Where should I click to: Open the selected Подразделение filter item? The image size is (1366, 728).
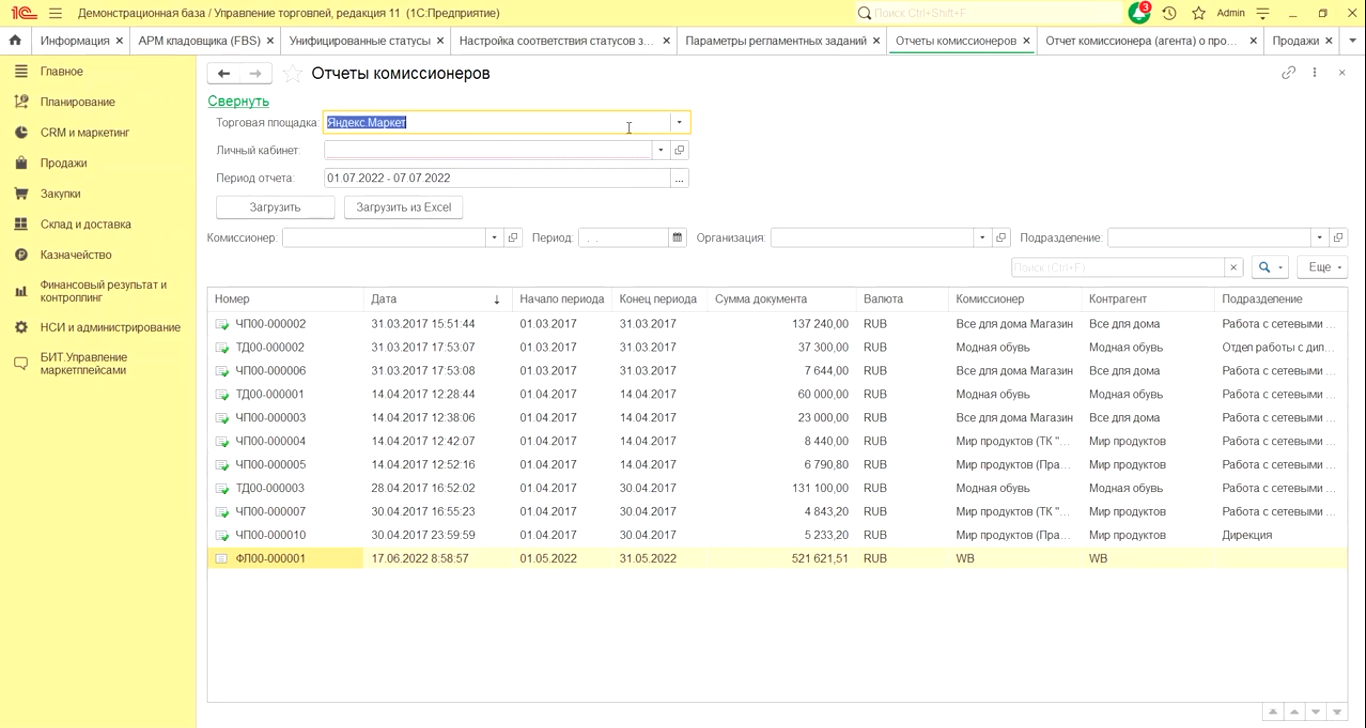click(1339, 238)
